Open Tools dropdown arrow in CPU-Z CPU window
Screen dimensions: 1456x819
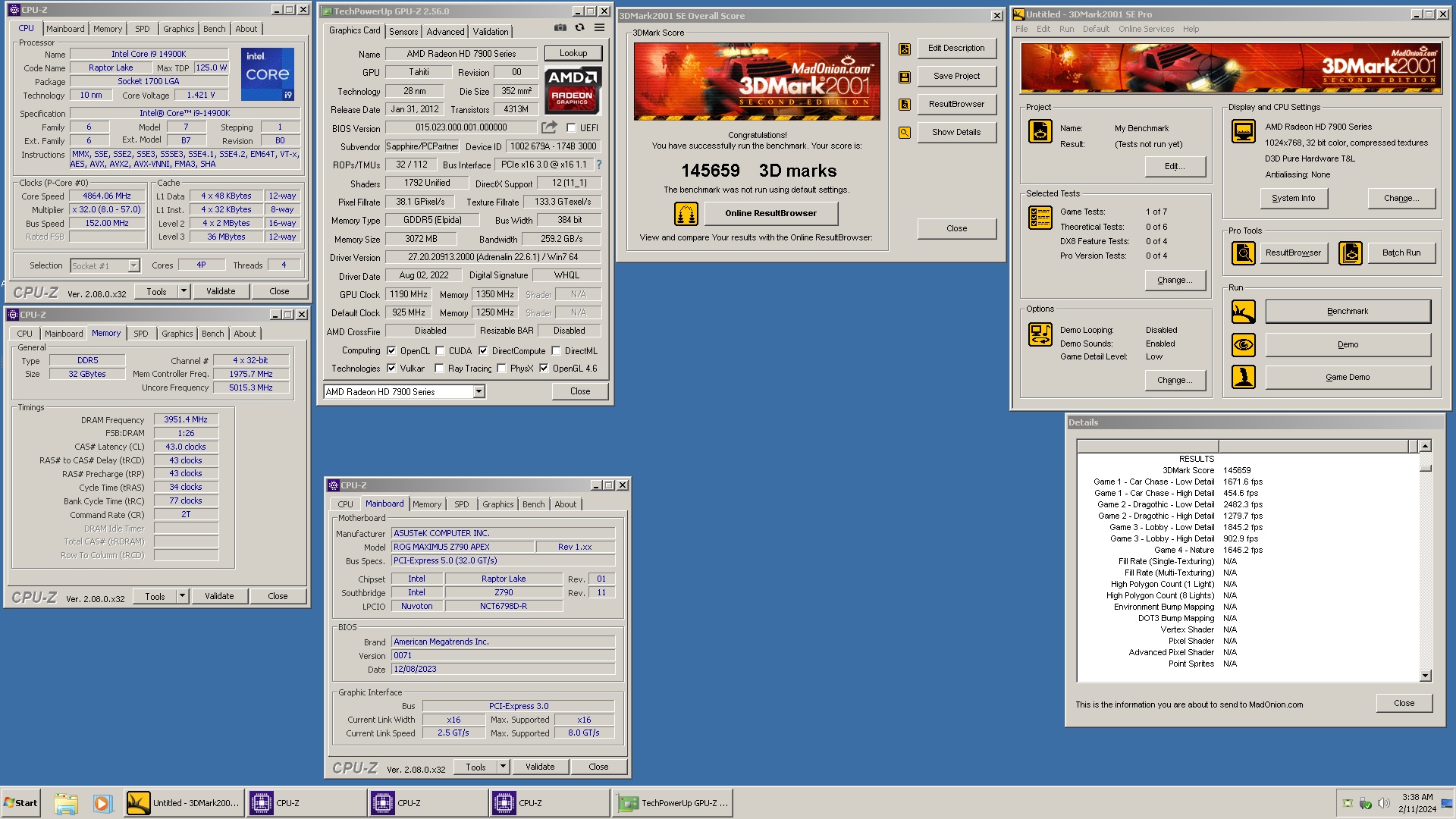[183, 291]
